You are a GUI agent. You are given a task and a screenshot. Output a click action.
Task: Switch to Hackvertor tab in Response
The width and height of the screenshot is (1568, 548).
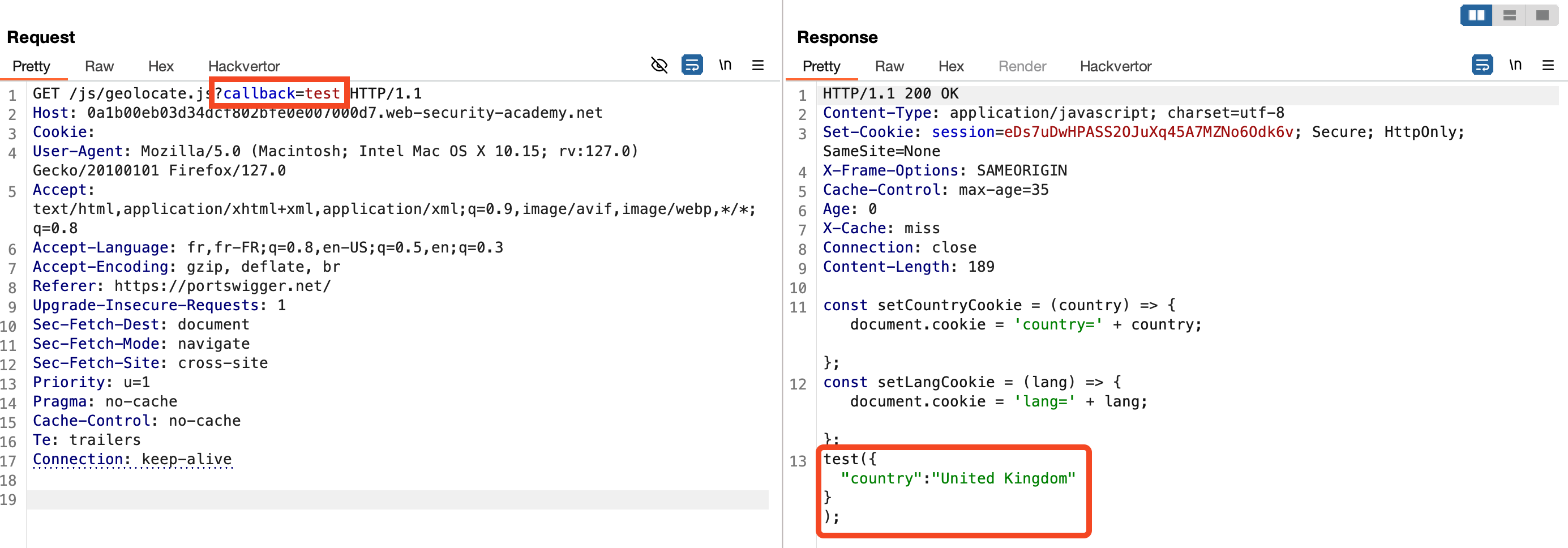pyautogui.click(x=1115, y=66)
